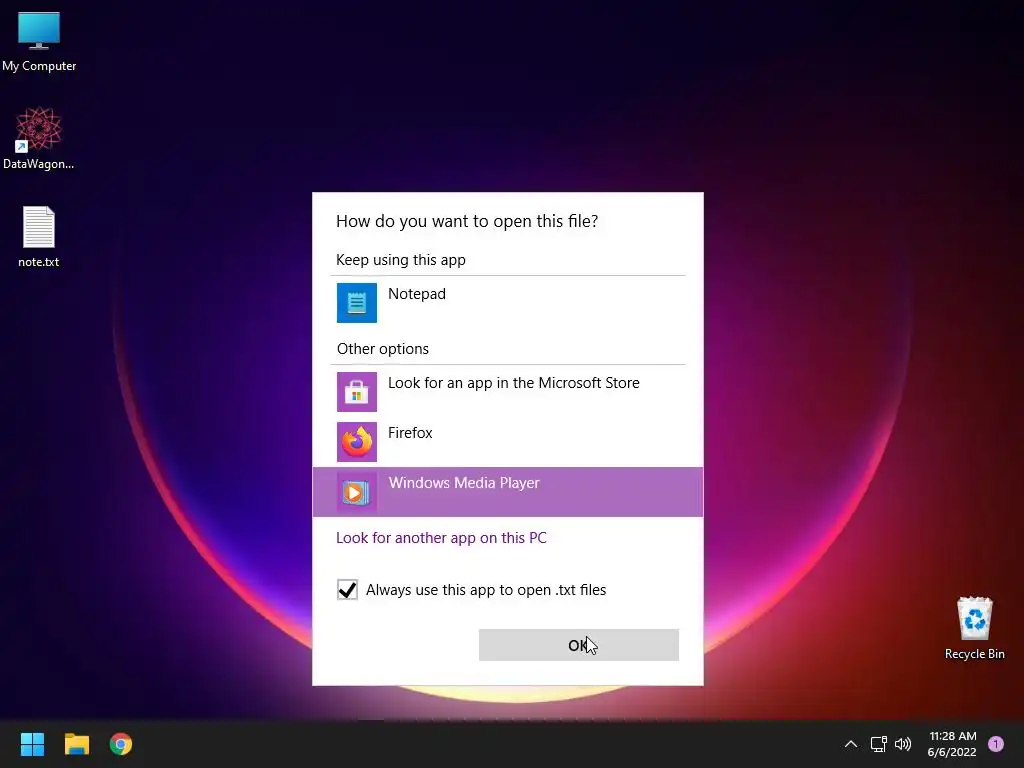Select Look for an app in the Microsoft Store
The image size is (1024, 768).
click(514, 383)
